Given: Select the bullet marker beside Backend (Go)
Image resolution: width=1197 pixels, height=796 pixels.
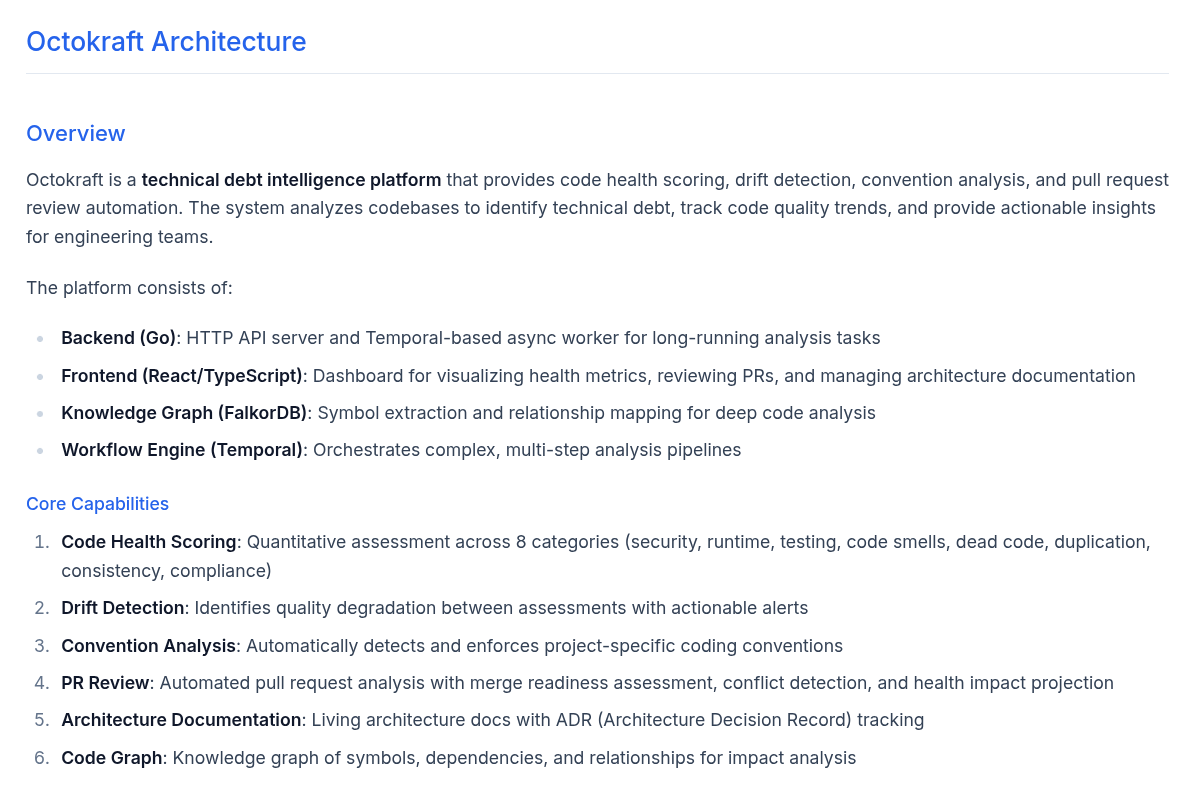Looking at the screenshot, I should tap(40, 340).
